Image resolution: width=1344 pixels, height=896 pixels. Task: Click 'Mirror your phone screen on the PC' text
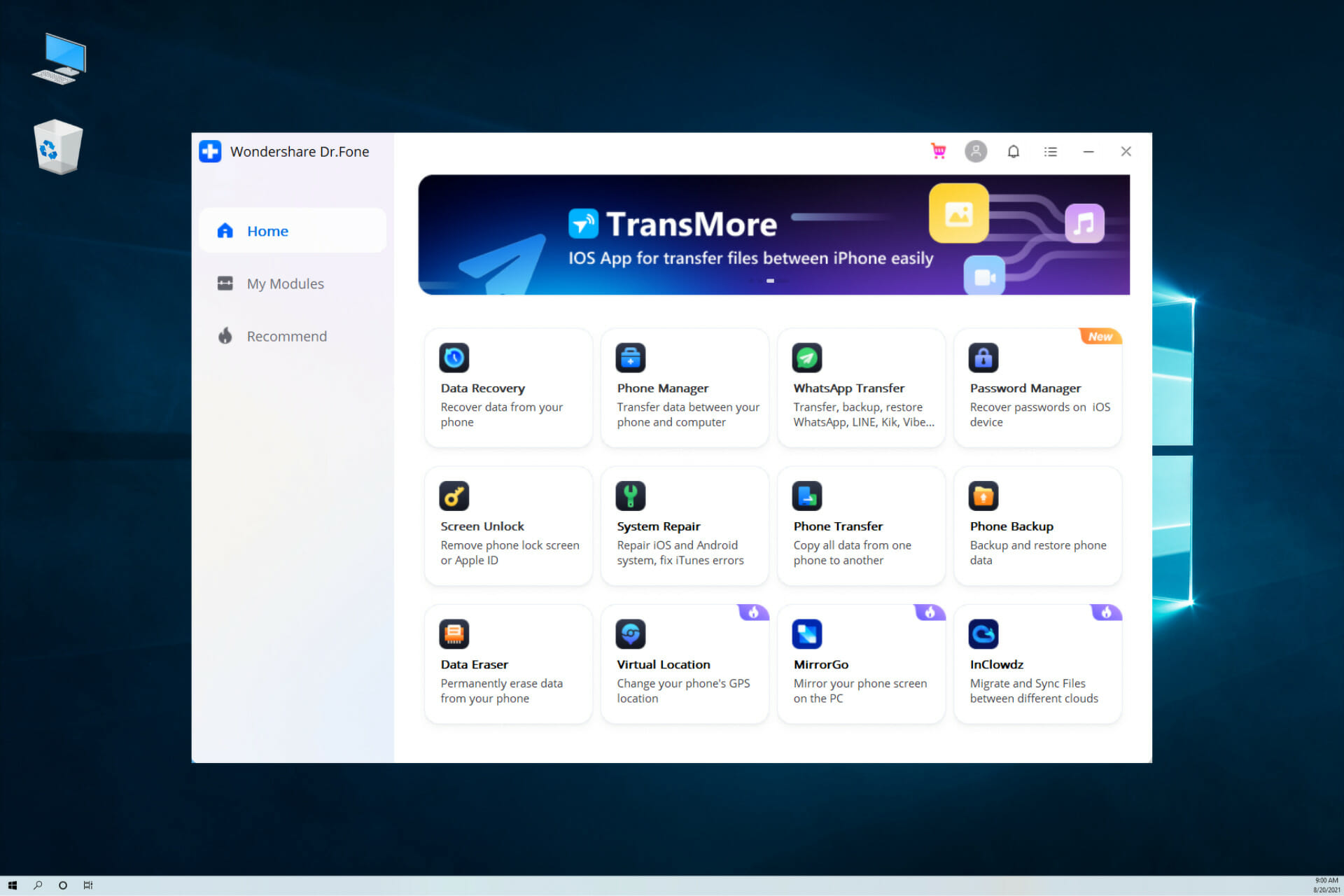click(x=860, y=690)
